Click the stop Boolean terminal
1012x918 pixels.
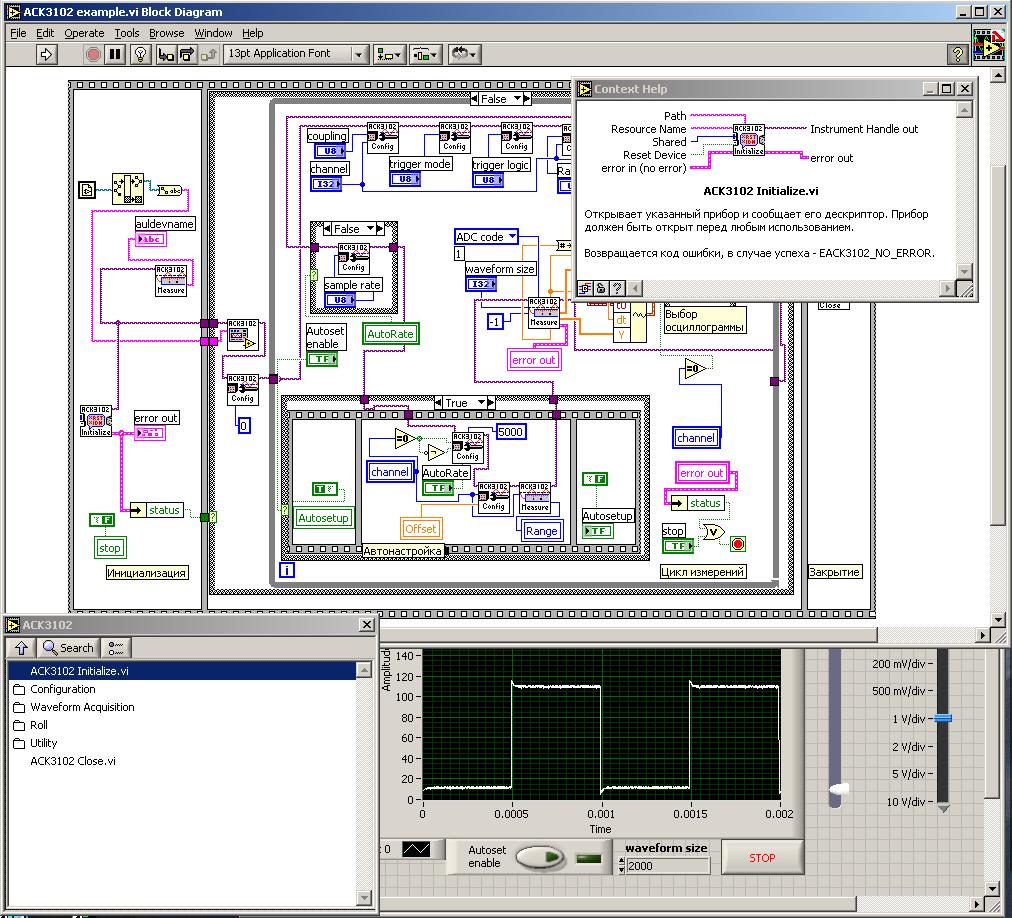678,546
